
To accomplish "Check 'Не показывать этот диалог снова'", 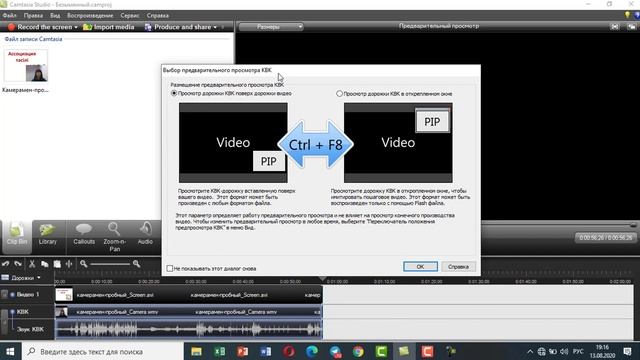I will pyautogui.click(x=170, y=268).
